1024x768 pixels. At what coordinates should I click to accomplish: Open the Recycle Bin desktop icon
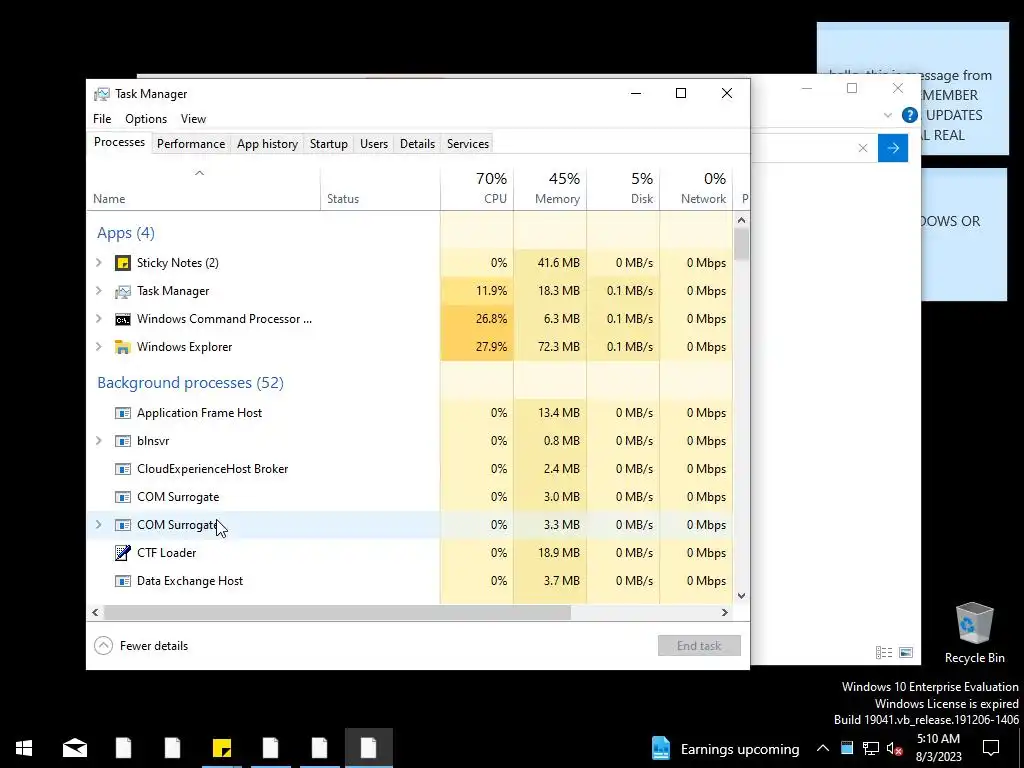point(974,632)
